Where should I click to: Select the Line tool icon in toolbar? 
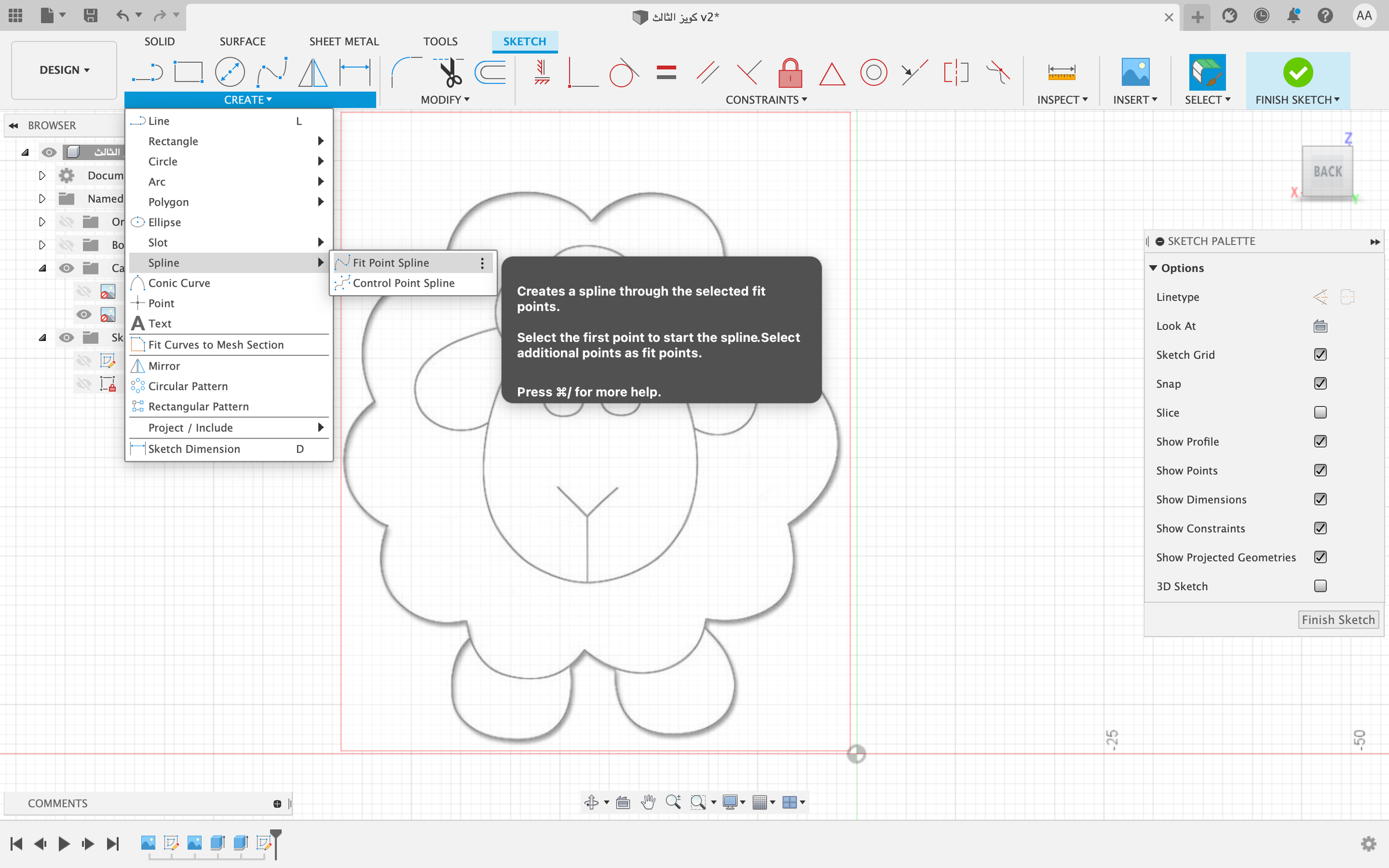147,72
